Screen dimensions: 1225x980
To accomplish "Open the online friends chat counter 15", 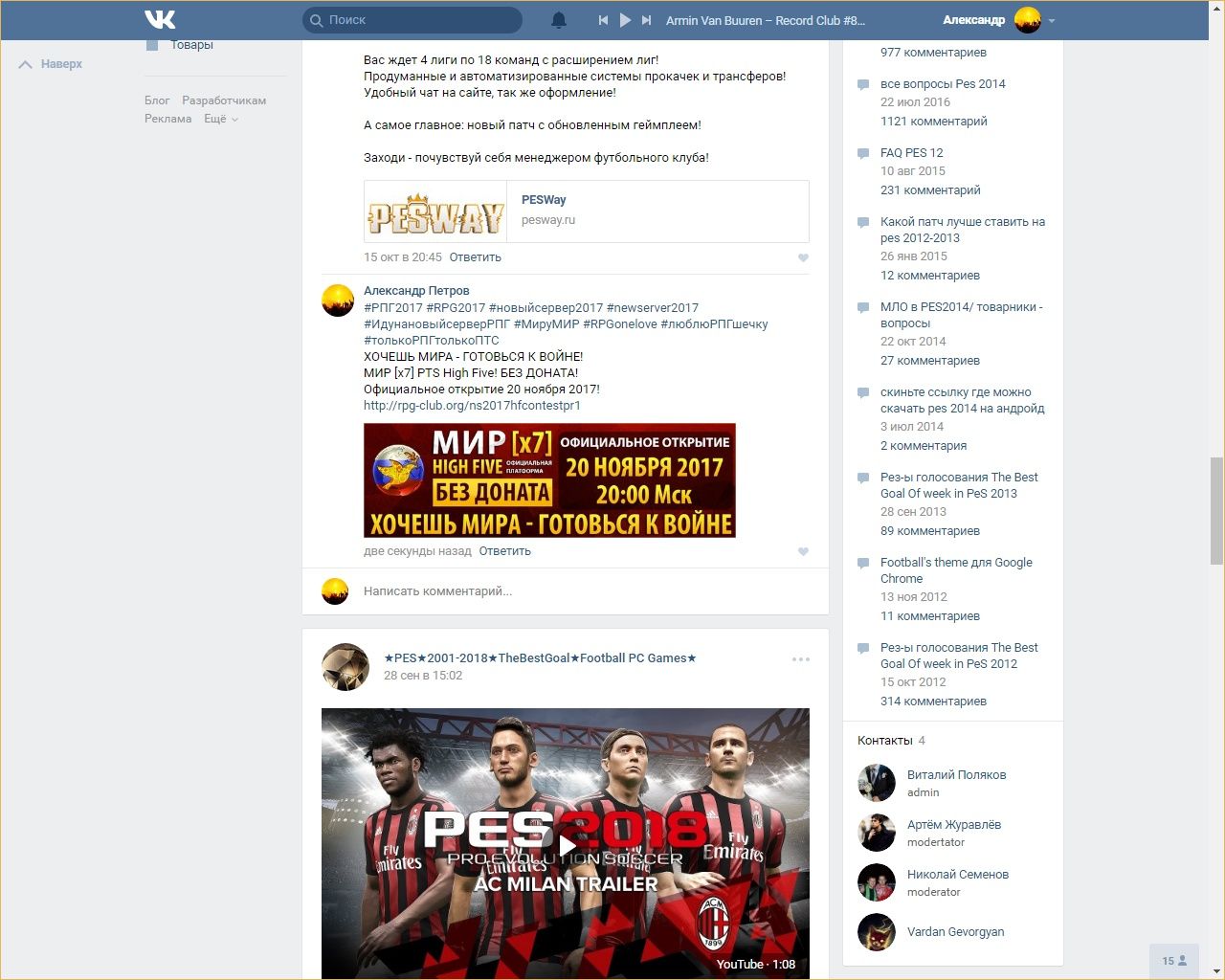I will [x=1174, y=961].
